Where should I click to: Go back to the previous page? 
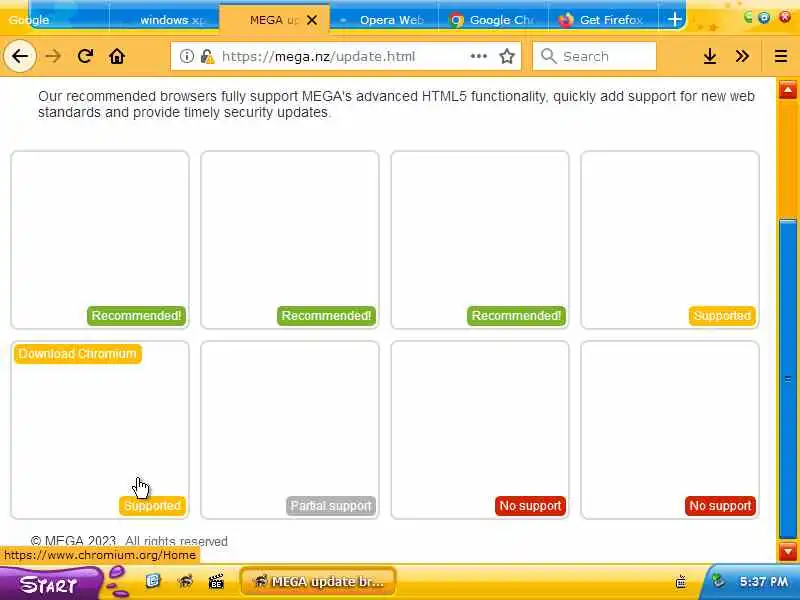click(x=20, y=56)
